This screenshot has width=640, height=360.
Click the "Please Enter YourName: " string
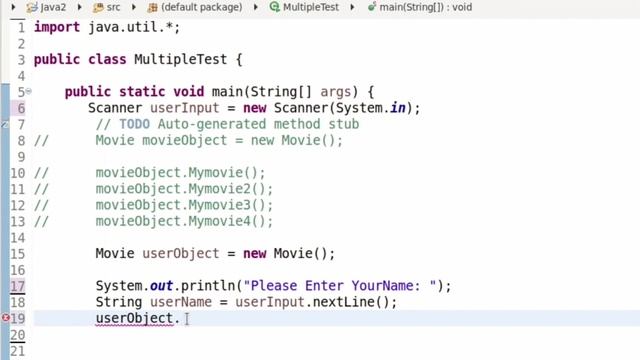coord(340,286)
